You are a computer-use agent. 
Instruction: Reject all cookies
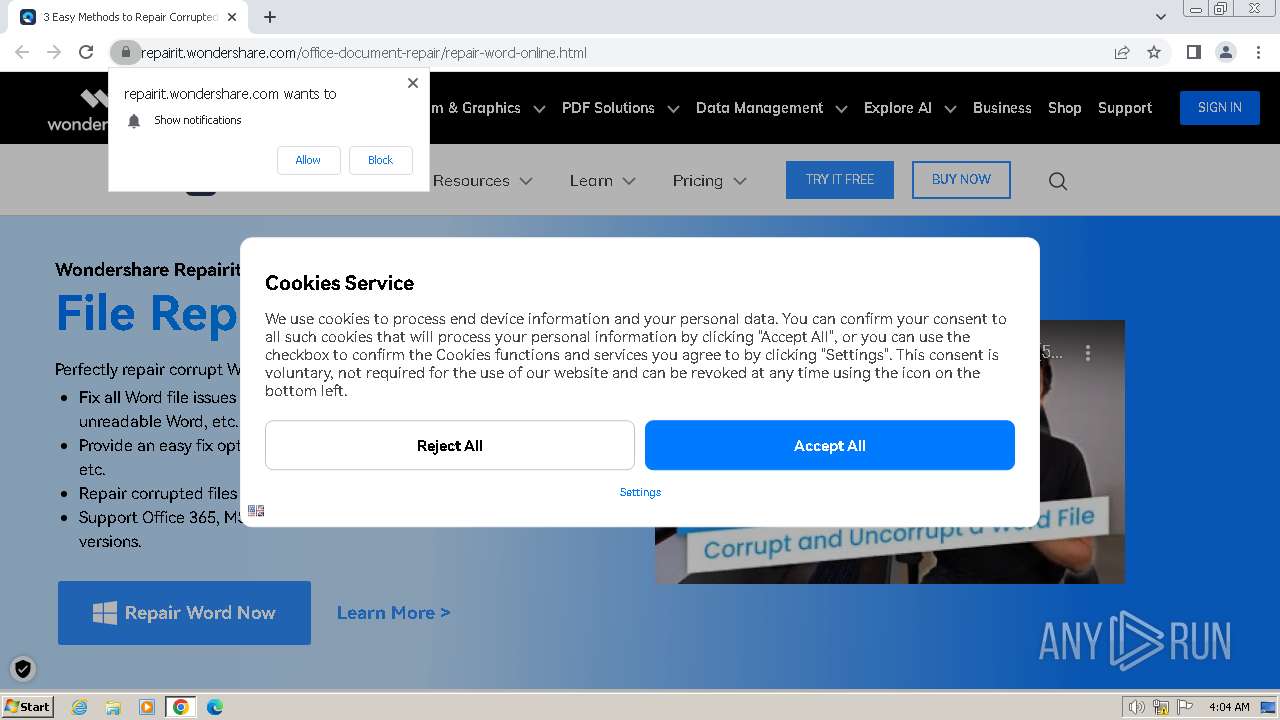coord(450,445)
